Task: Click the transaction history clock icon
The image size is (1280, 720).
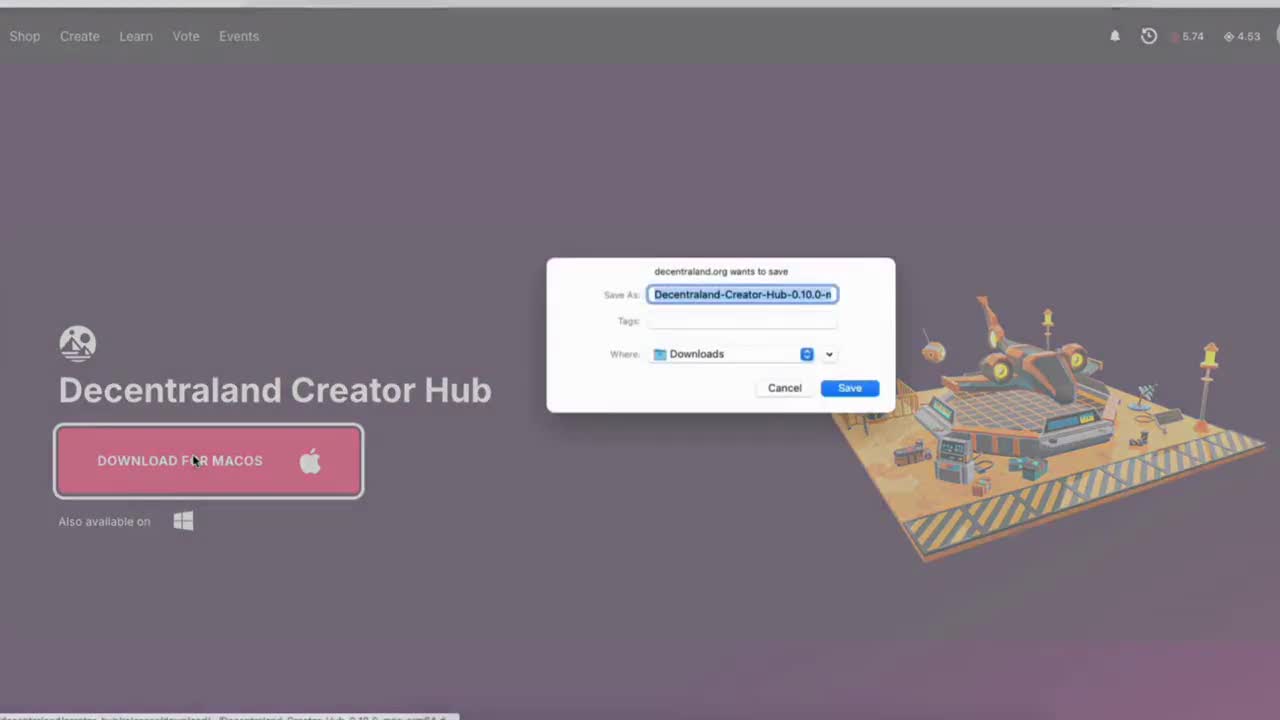Action: click(x=1148, y=36)
